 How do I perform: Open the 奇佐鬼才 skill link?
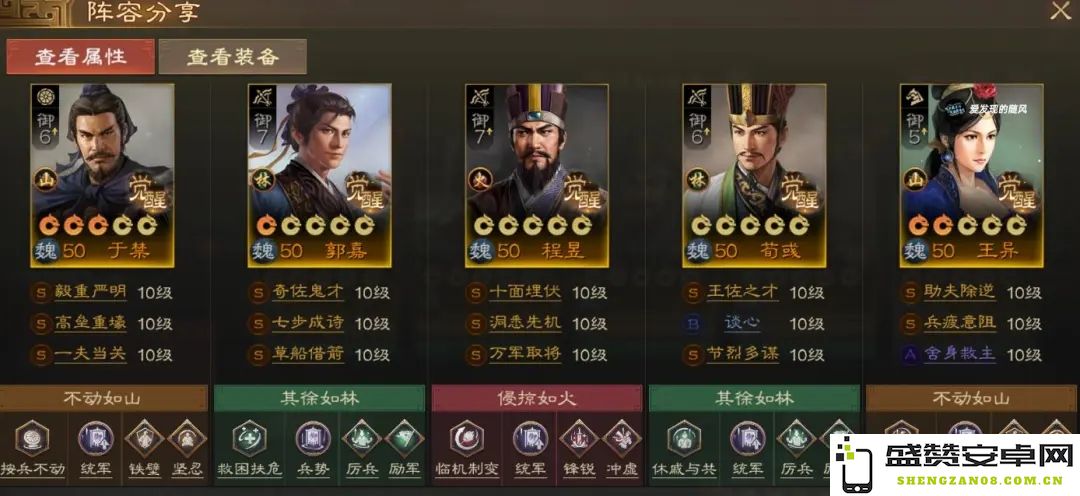[x=307, y=292]
